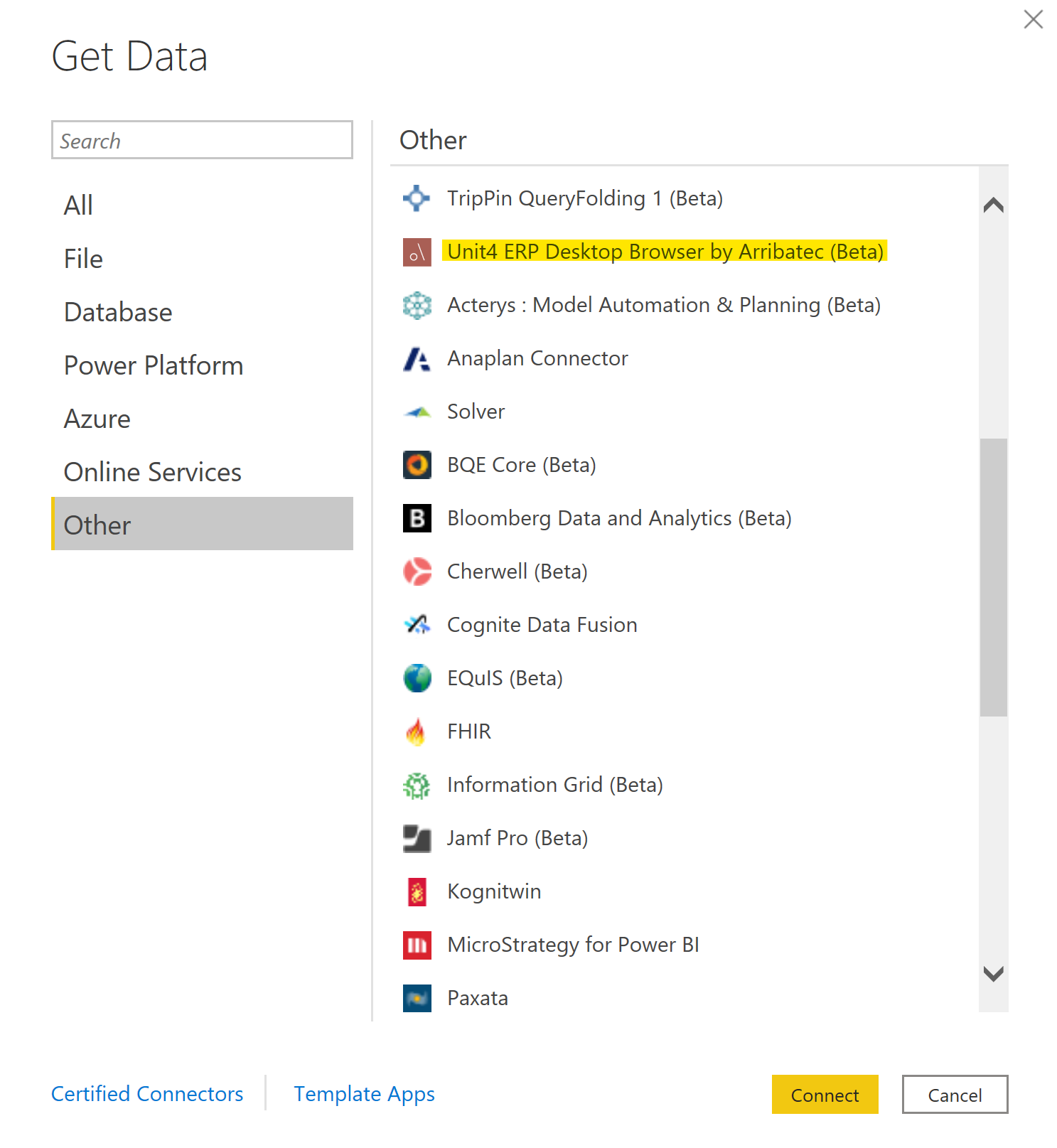Select Jamf Pro (Beta) text
This screenshot has width=1057, height=1148.
tap(517, 838)
